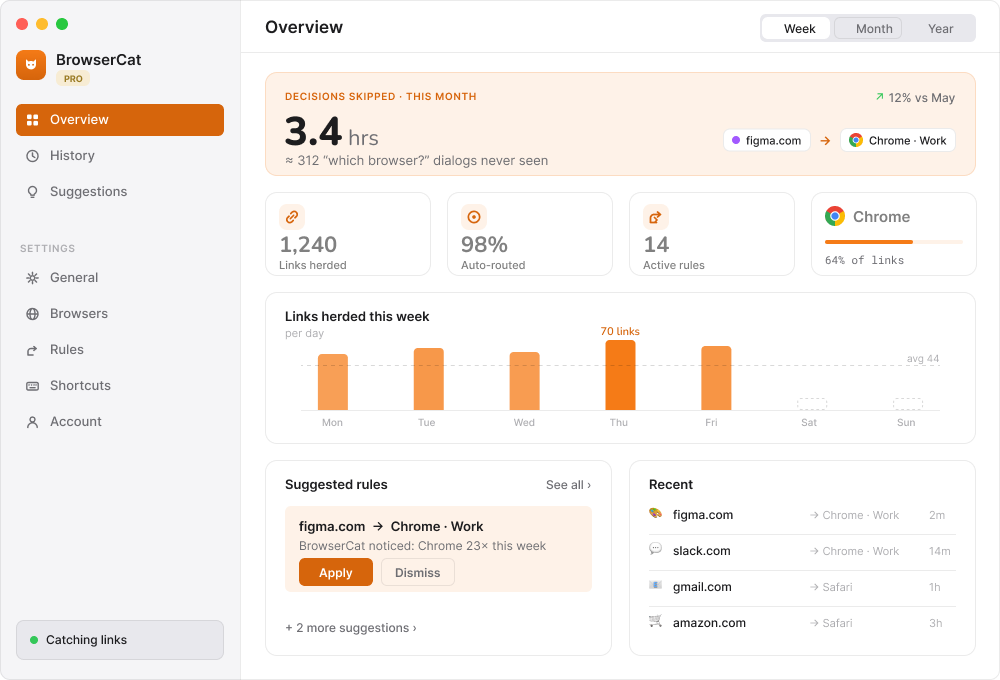This screenshot has height=680, width=1000.
Task: Click the figma.com favicon in Recent list
Action: [x=655, y=513]
